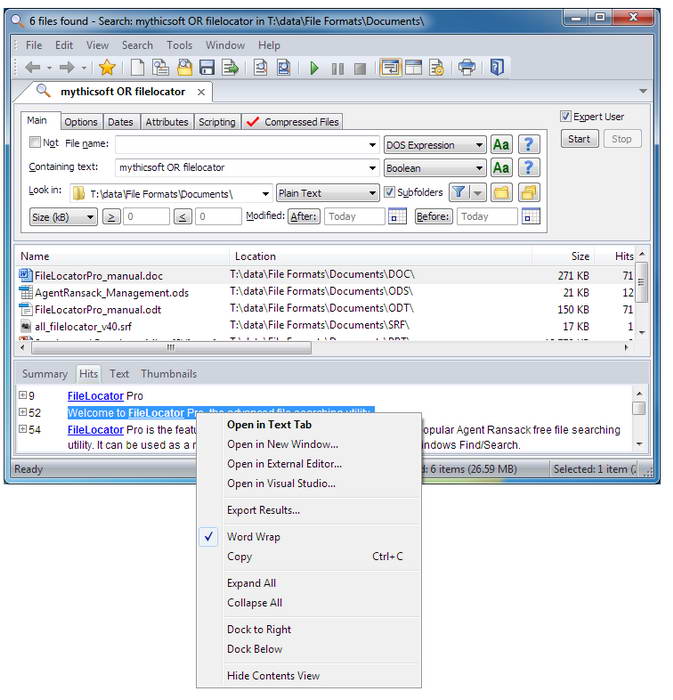Expand the Look in path dropdown arrow
The image size is (673, 700).
pyautogui.click(x=265, y=194)
